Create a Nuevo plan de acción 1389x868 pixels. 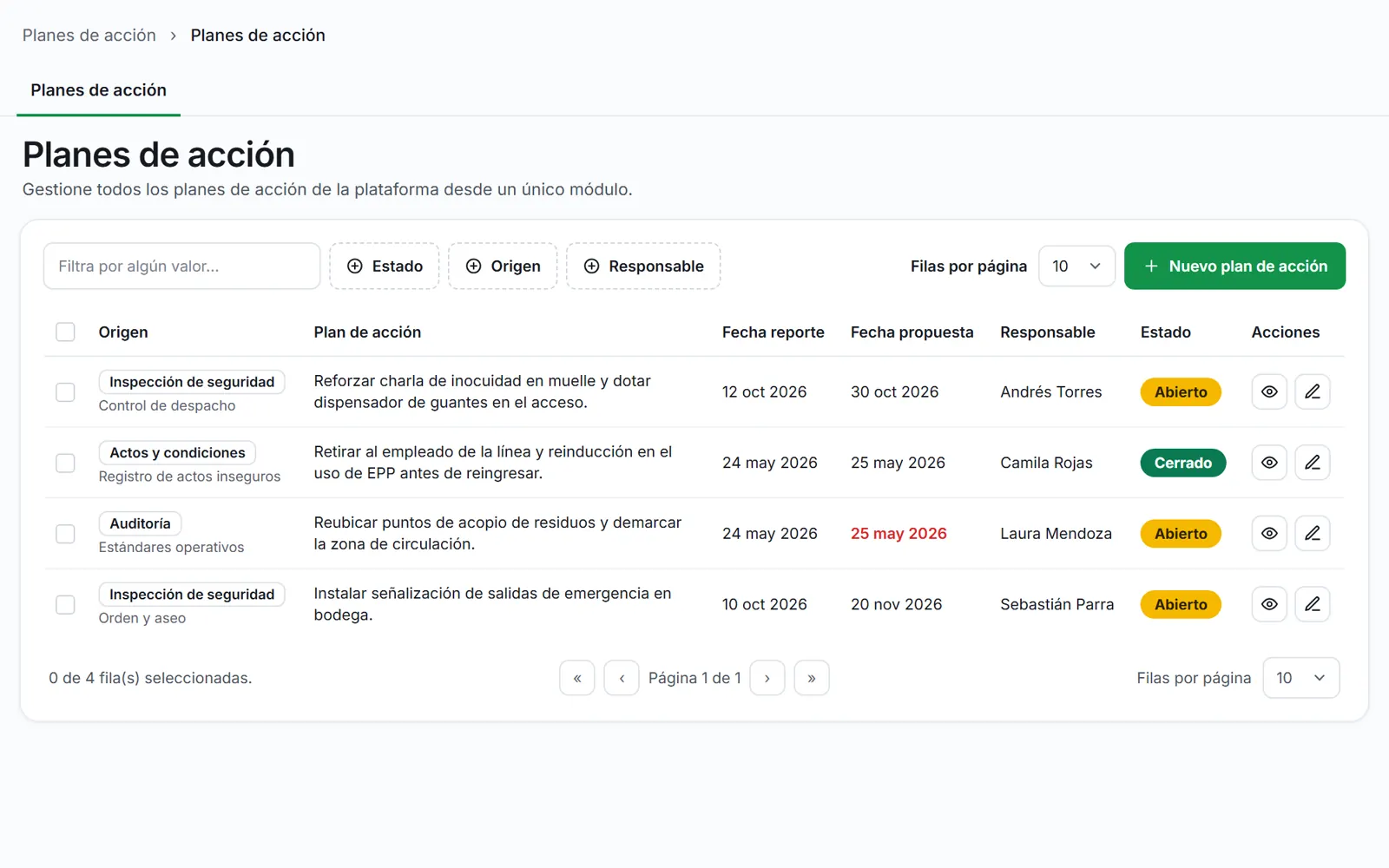[1234, 266]
